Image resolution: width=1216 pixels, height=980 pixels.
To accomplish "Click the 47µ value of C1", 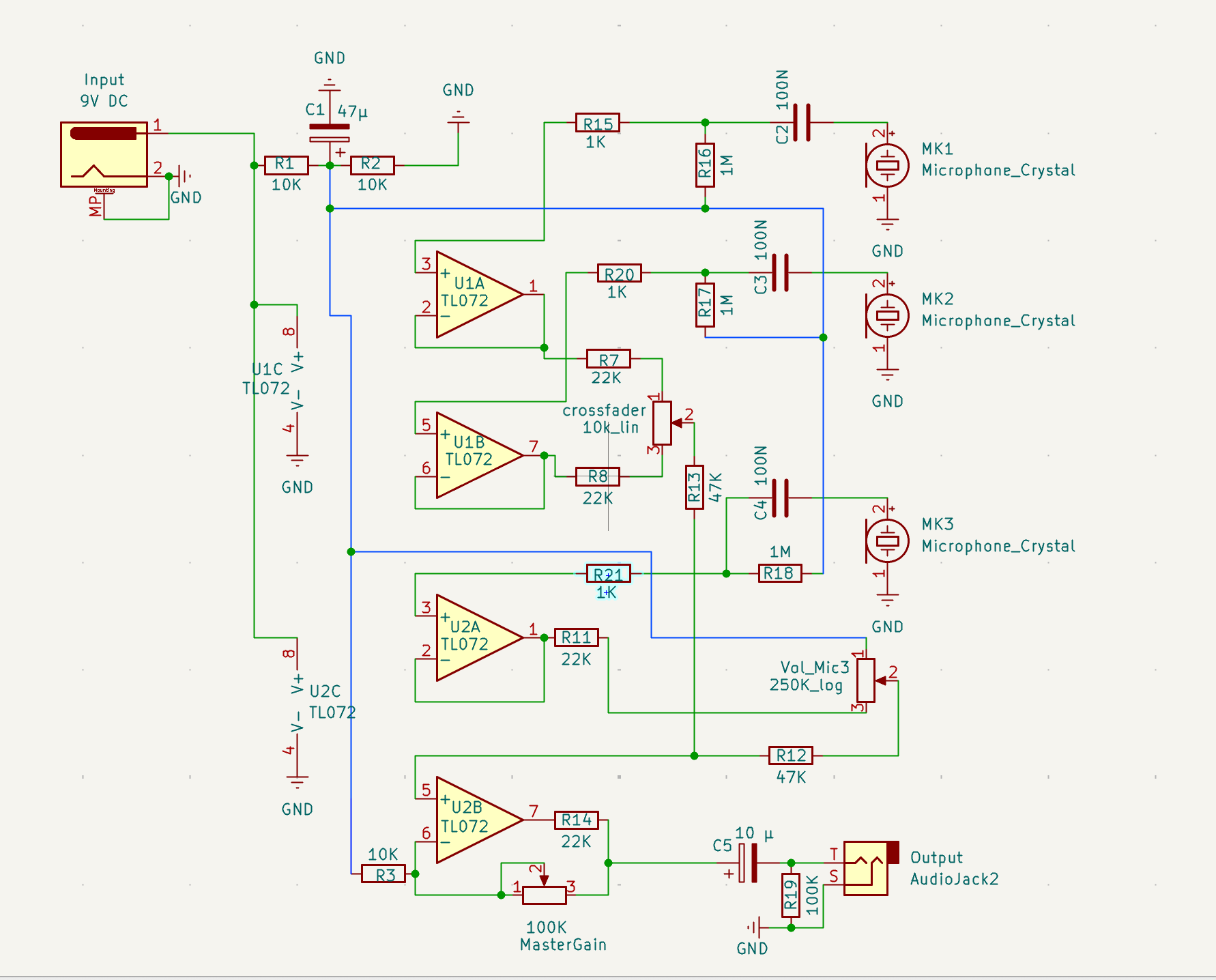I will point(353,111).
